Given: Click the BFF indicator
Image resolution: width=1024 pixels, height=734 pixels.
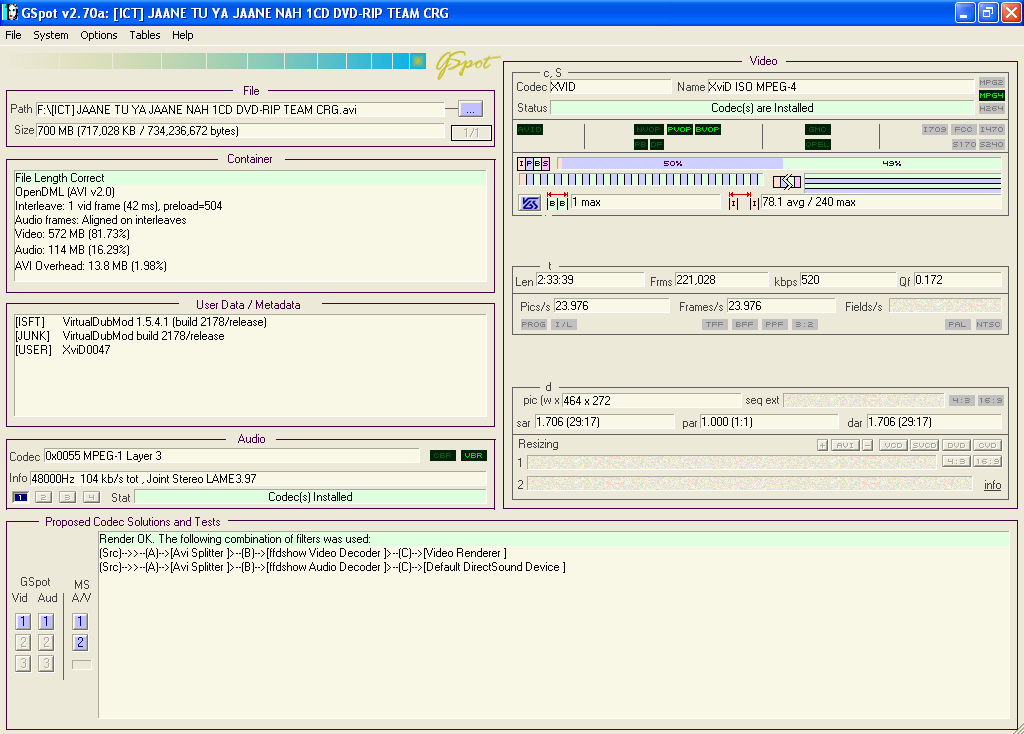Looking at the screenshot, I should [x=744, y=325].
